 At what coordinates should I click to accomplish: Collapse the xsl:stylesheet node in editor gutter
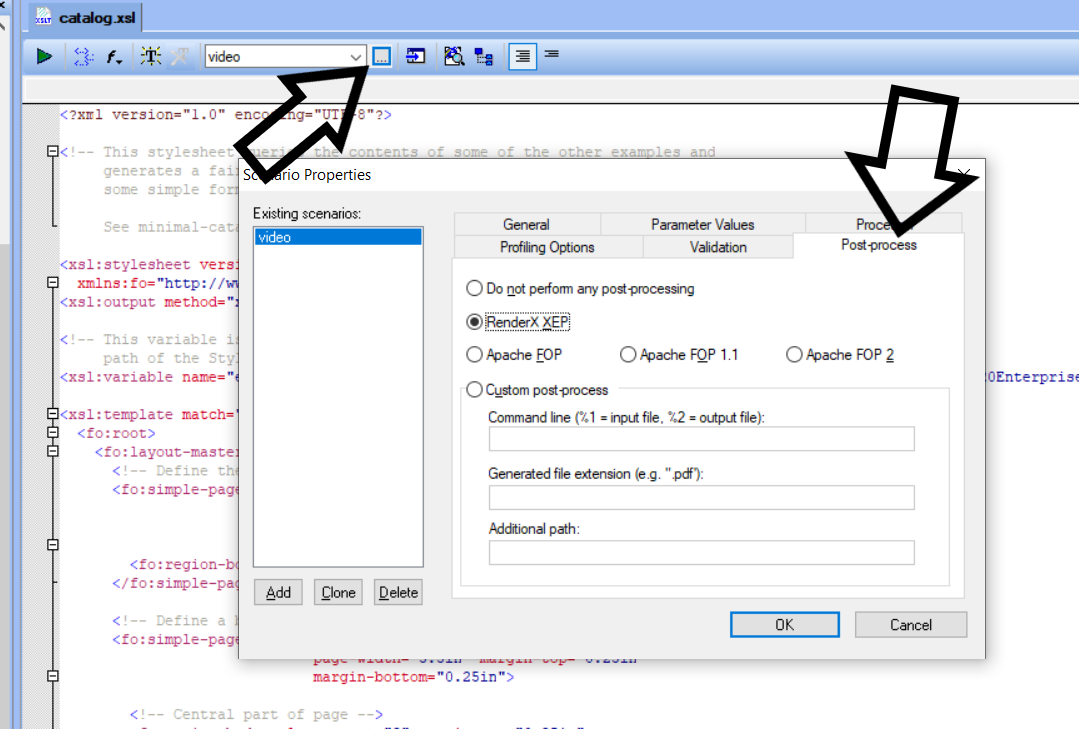pyautogui.click(x=53, y=283)
